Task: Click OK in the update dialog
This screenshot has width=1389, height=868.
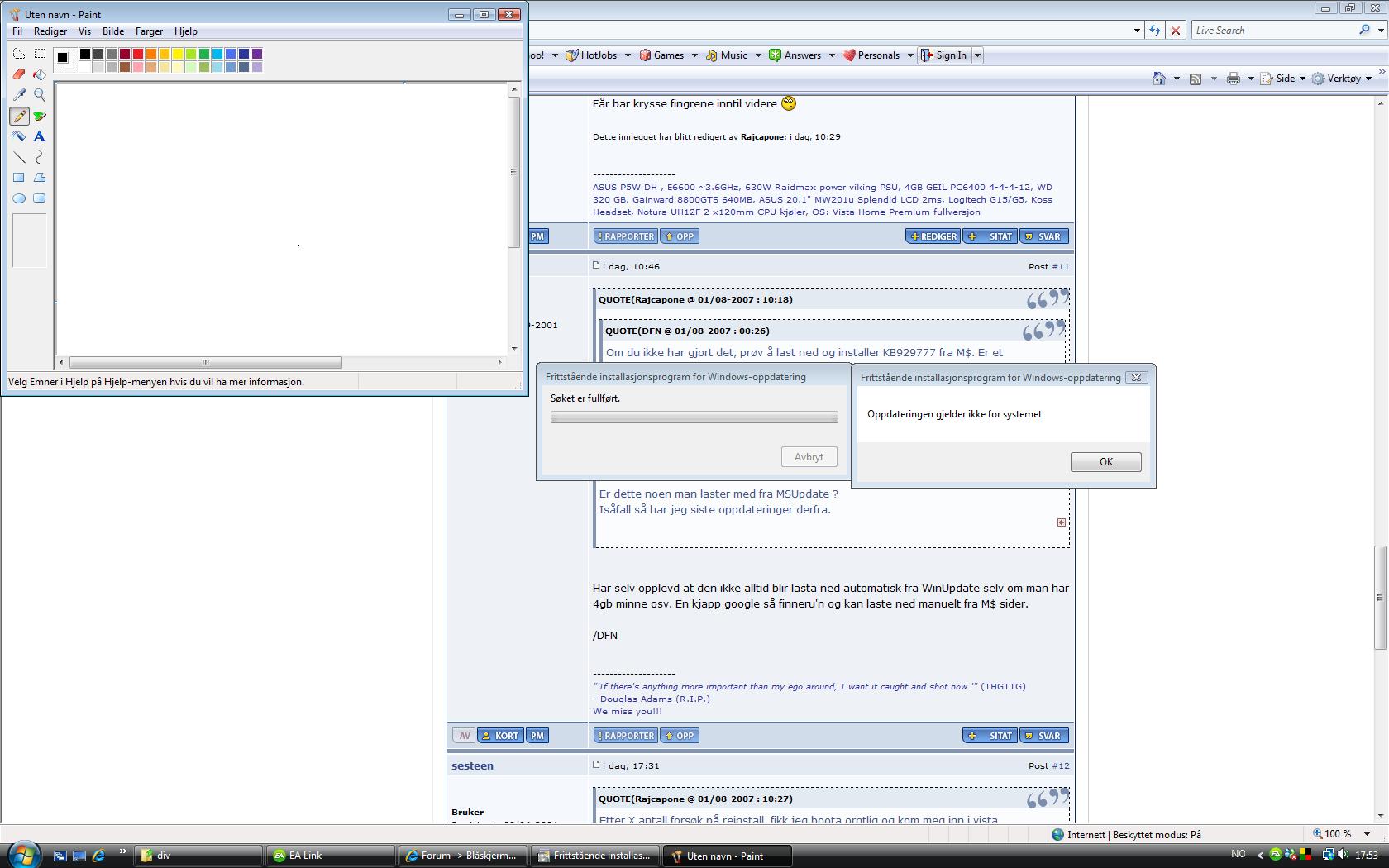Action: [1106, 462]
